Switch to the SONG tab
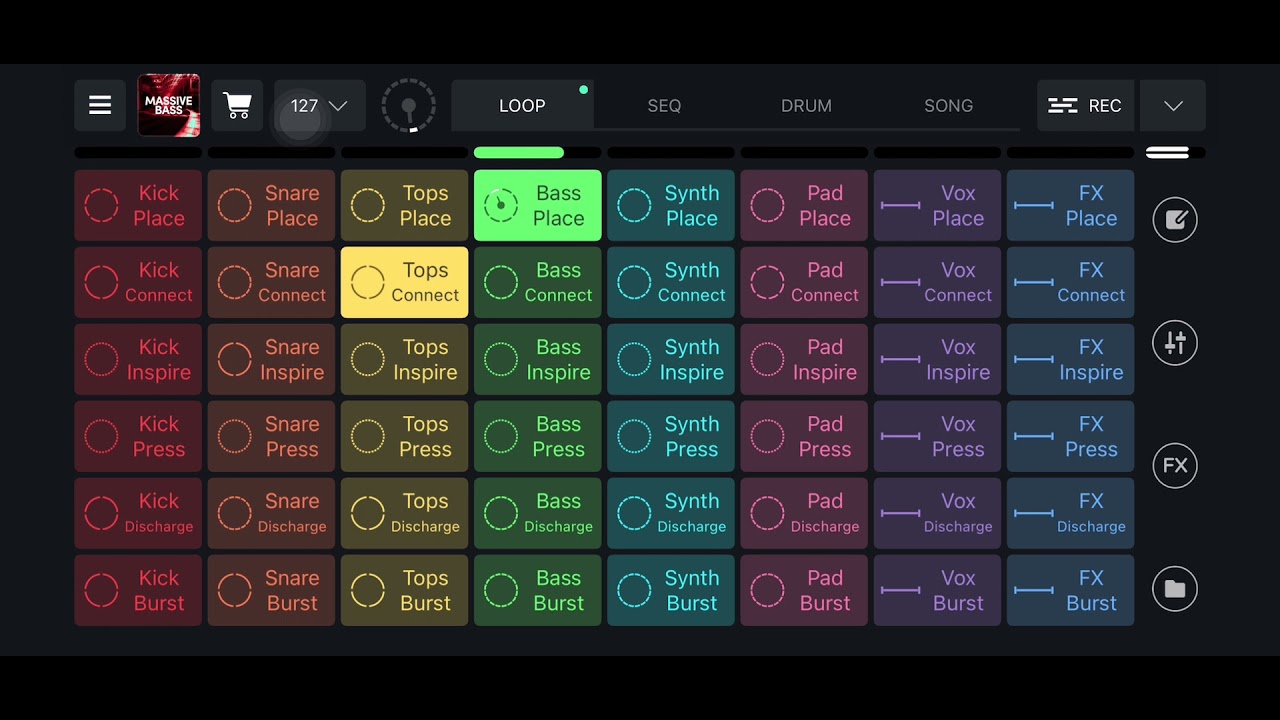Screen dimensions: 1280x720 (x=948, y=105)
